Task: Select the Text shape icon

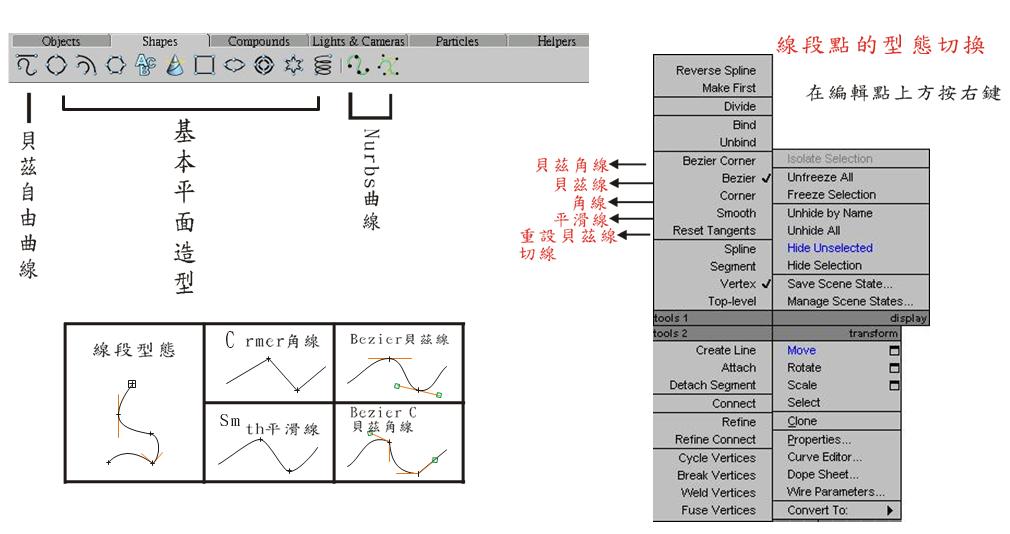Action: (146, 65)
